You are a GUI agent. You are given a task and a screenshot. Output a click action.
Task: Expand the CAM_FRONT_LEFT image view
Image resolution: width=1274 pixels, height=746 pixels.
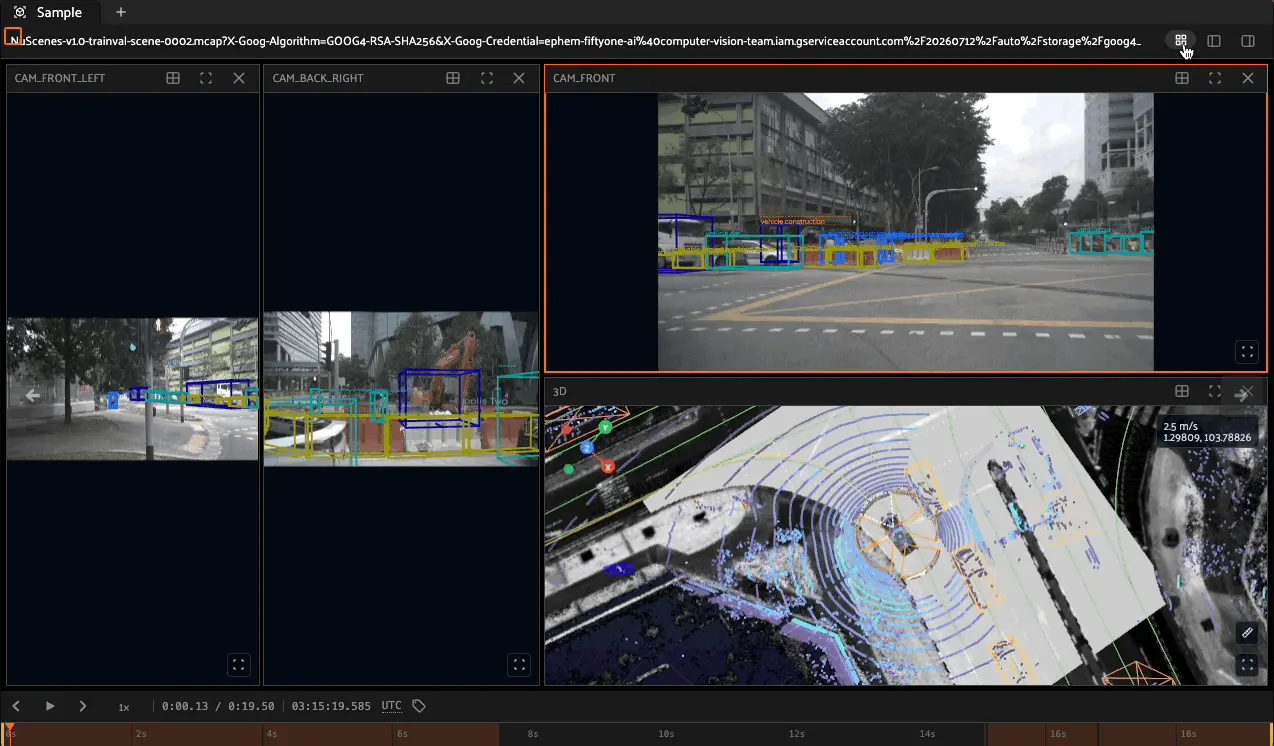[x=238, y=664]
